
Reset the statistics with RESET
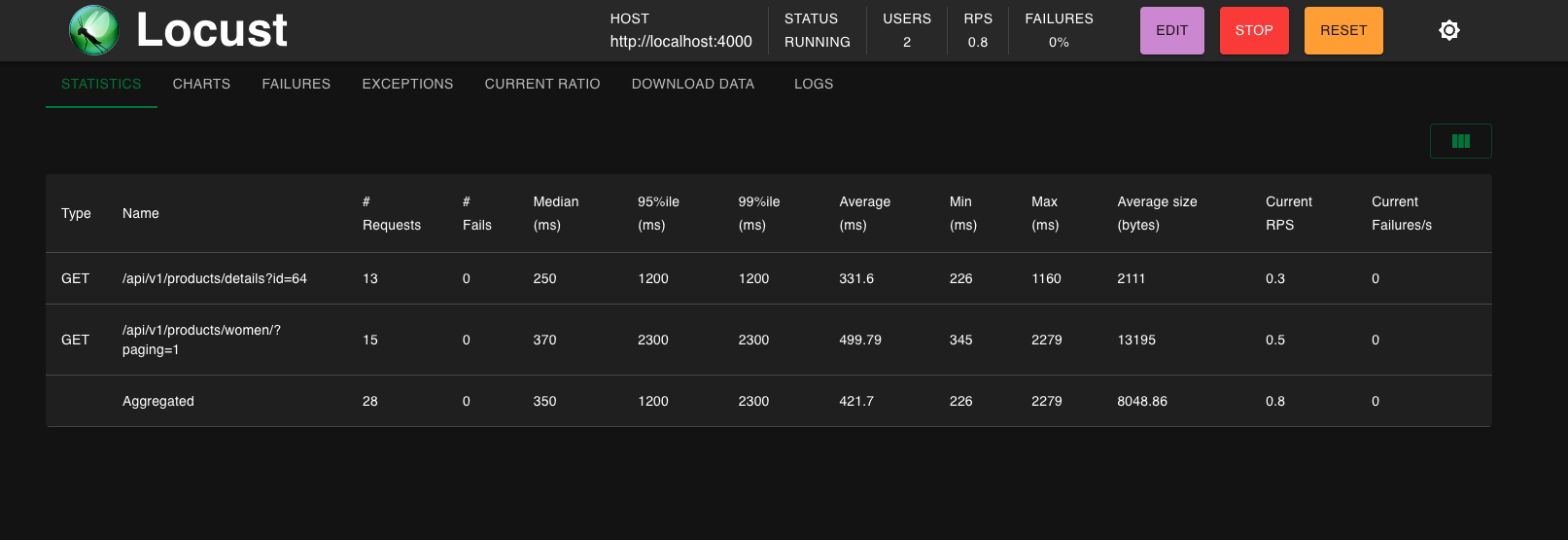tap(1343, 30)
